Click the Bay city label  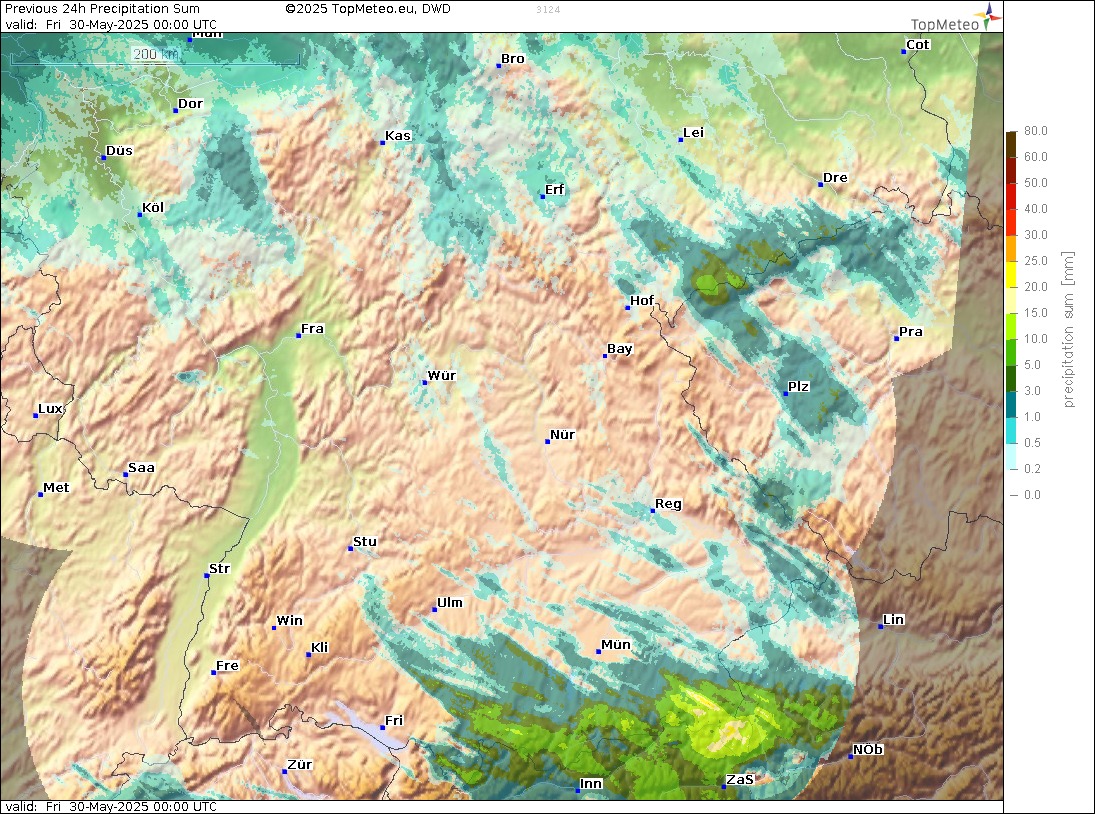coord(619,348)
